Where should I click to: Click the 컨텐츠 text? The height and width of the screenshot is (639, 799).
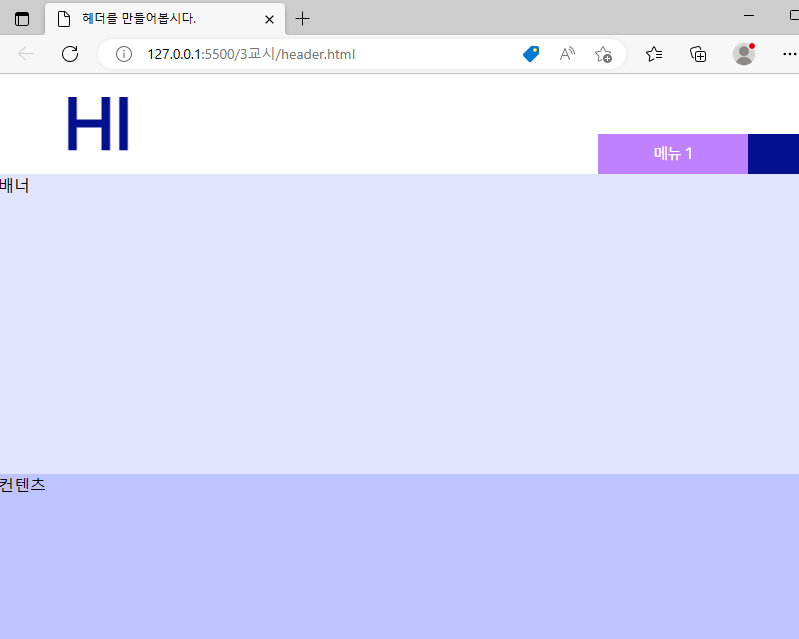(x=22, y=485)
